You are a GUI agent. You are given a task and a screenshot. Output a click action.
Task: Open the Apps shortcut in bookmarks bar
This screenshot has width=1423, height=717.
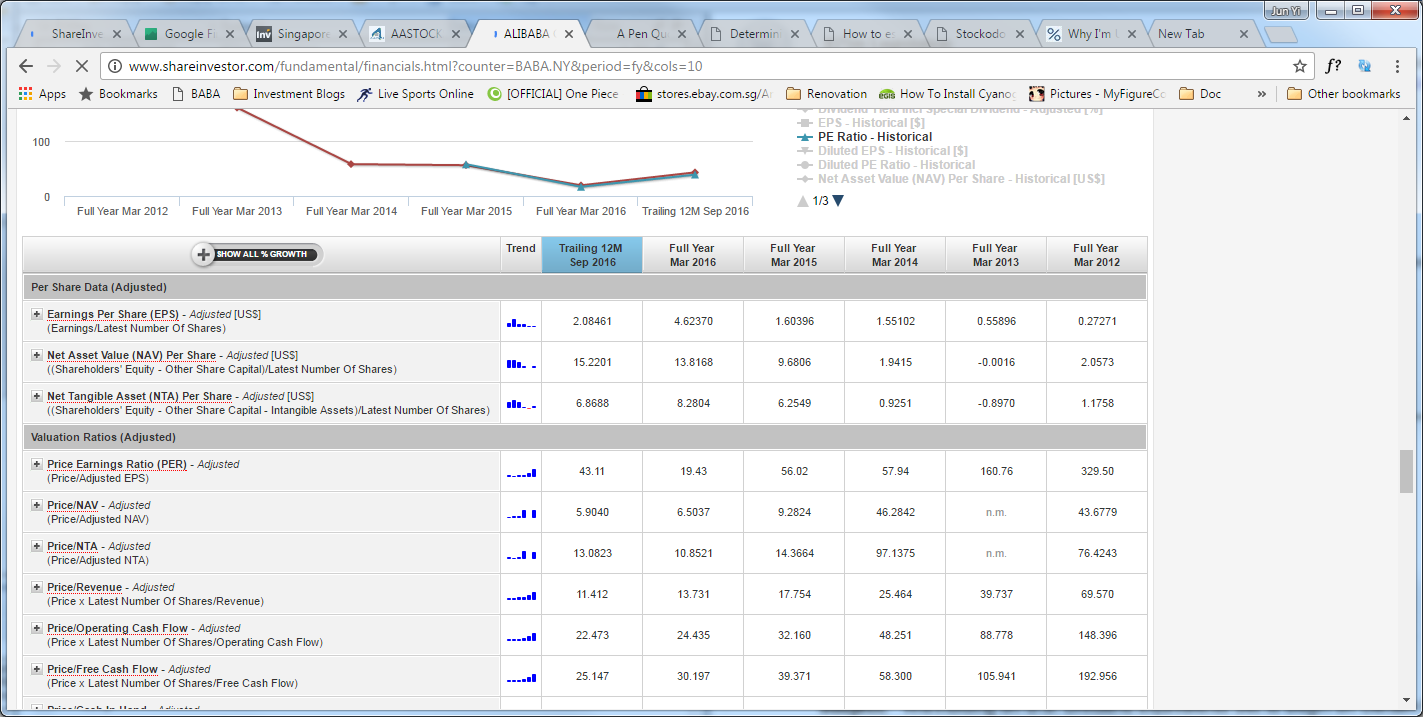click(42, 94)
